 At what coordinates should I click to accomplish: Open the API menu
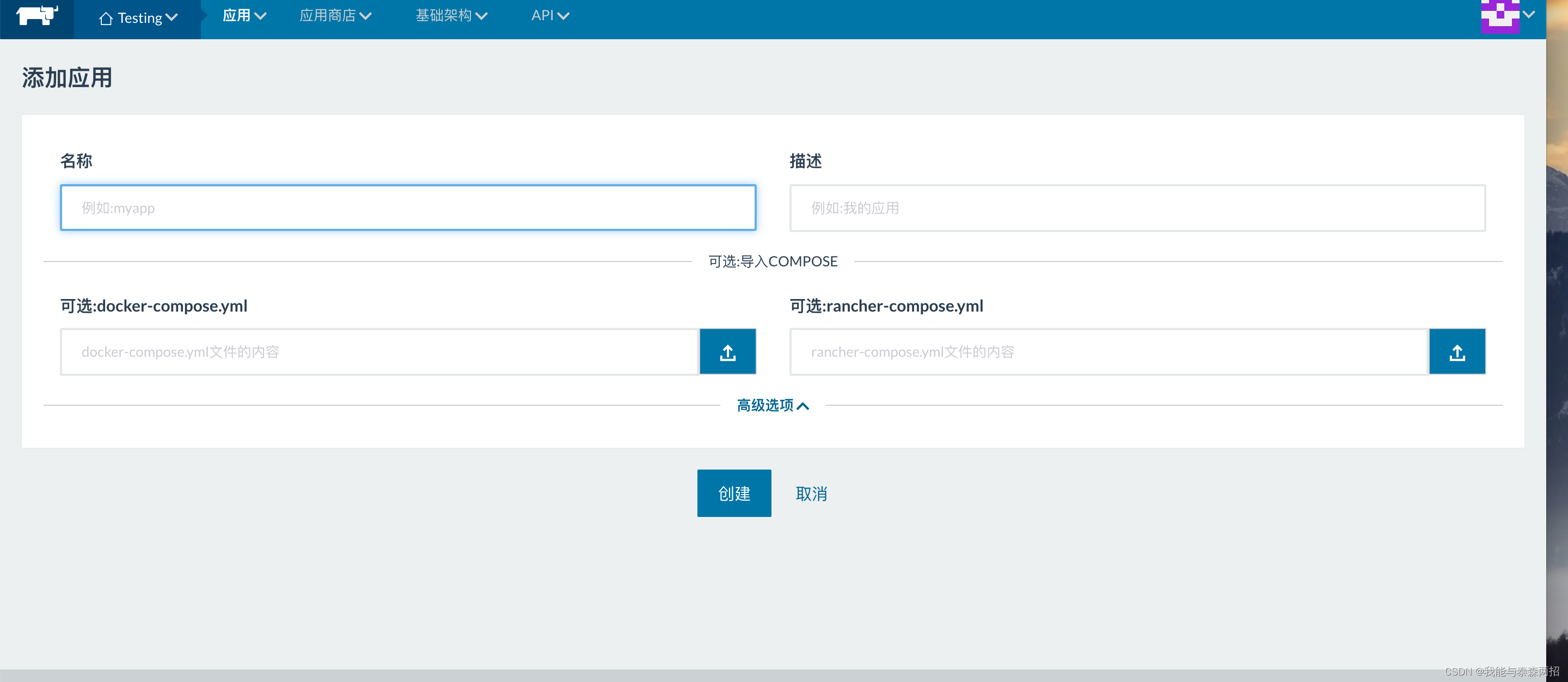coord(550,16)
